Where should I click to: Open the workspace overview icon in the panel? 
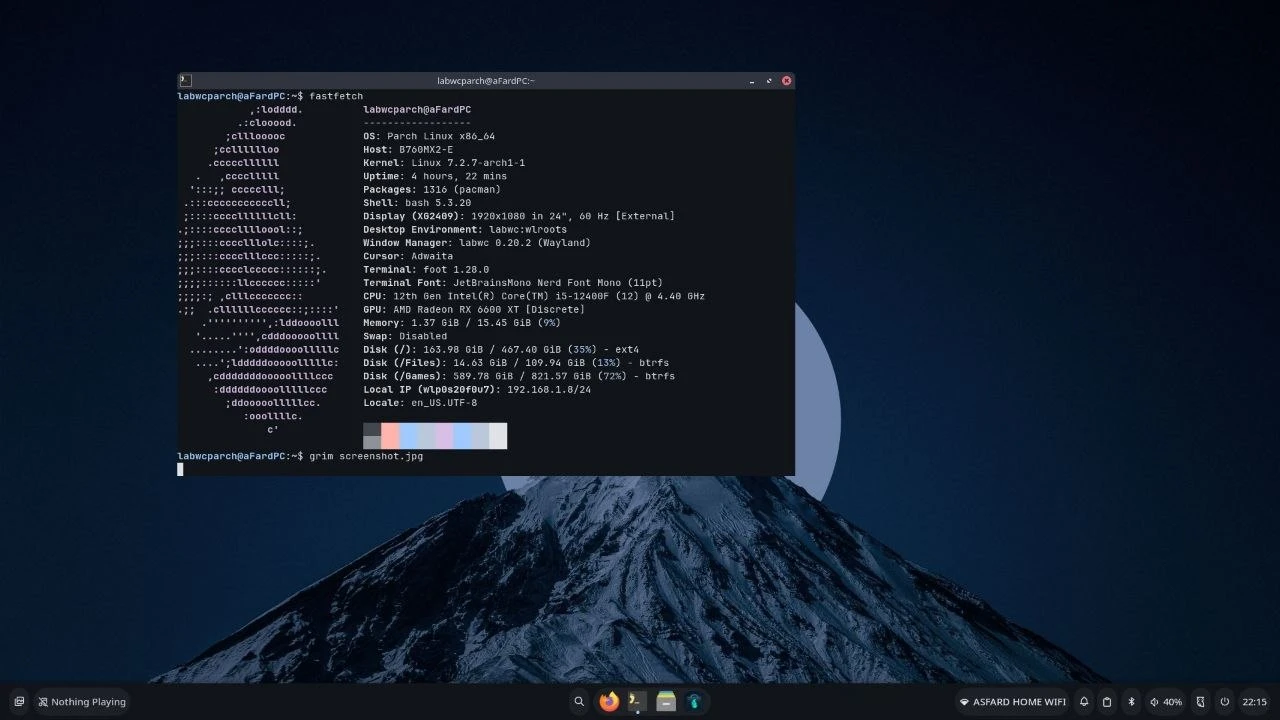click(19, 702)
